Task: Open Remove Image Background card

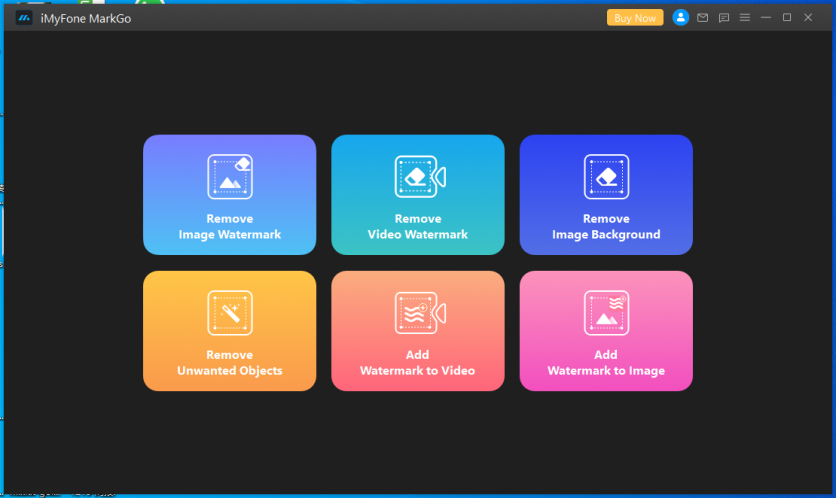Action: (606, 195)
